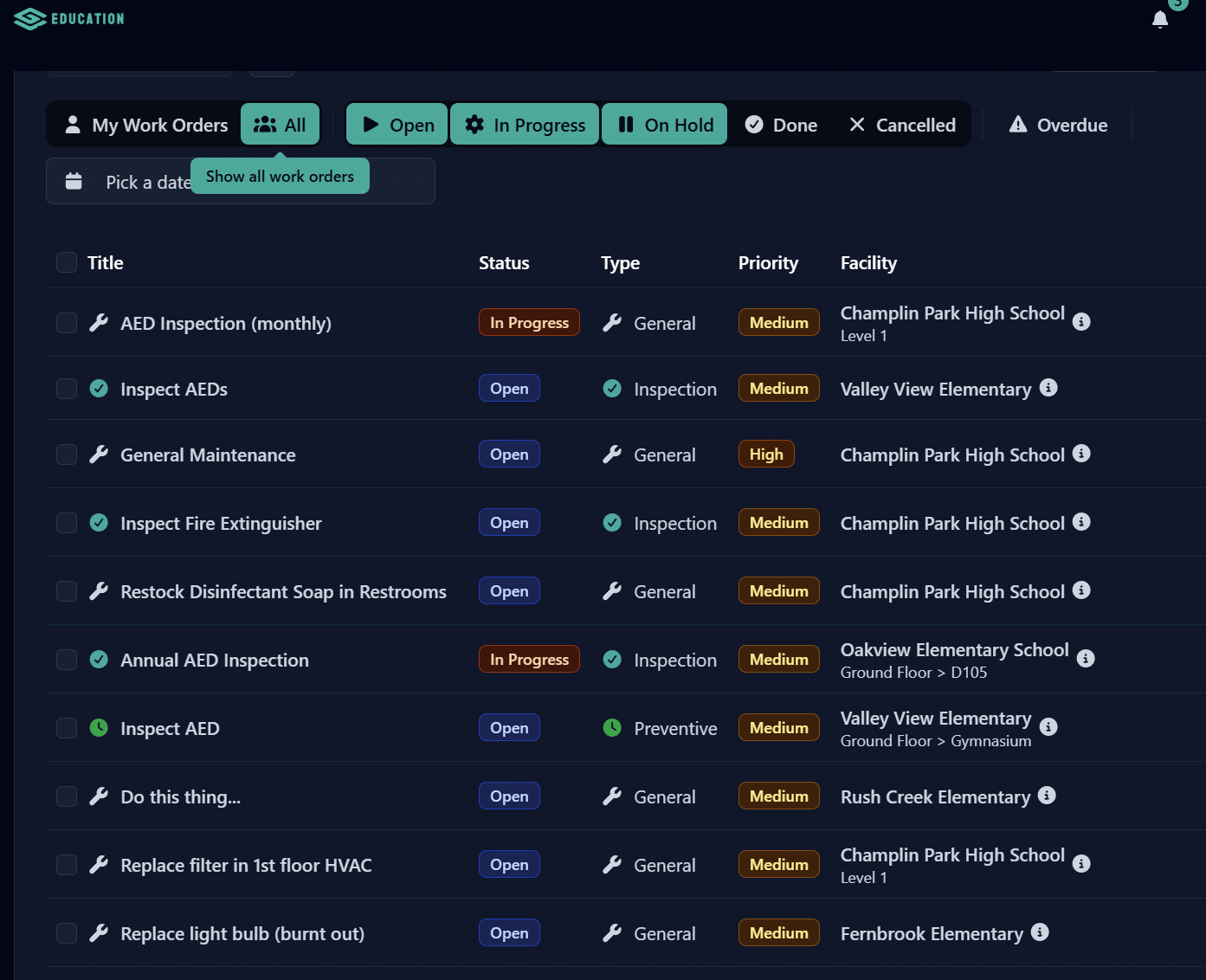Click calendar icon in date picker

[74, 181]
